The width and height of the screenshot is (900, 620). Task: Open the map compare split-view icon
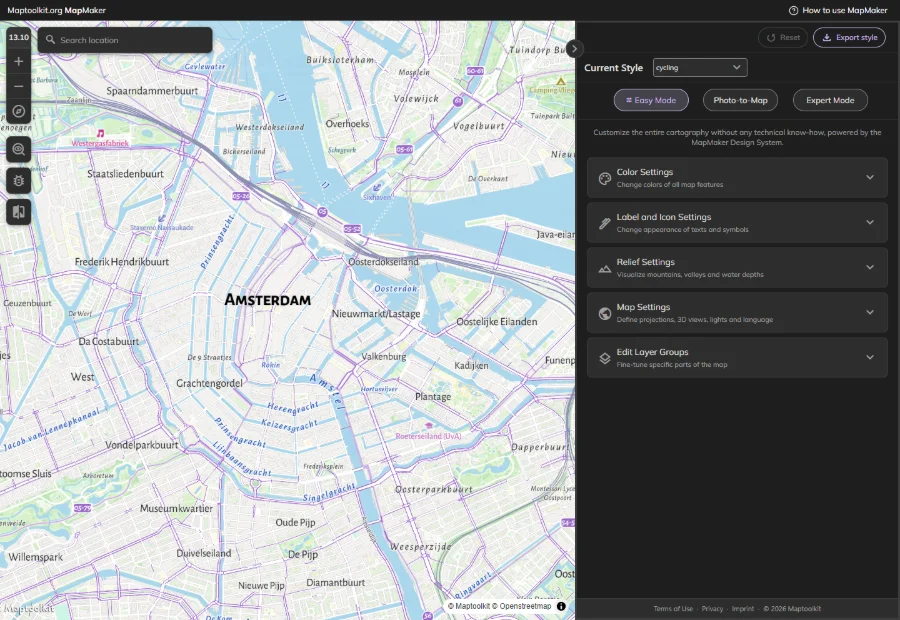tap(18, 212)
